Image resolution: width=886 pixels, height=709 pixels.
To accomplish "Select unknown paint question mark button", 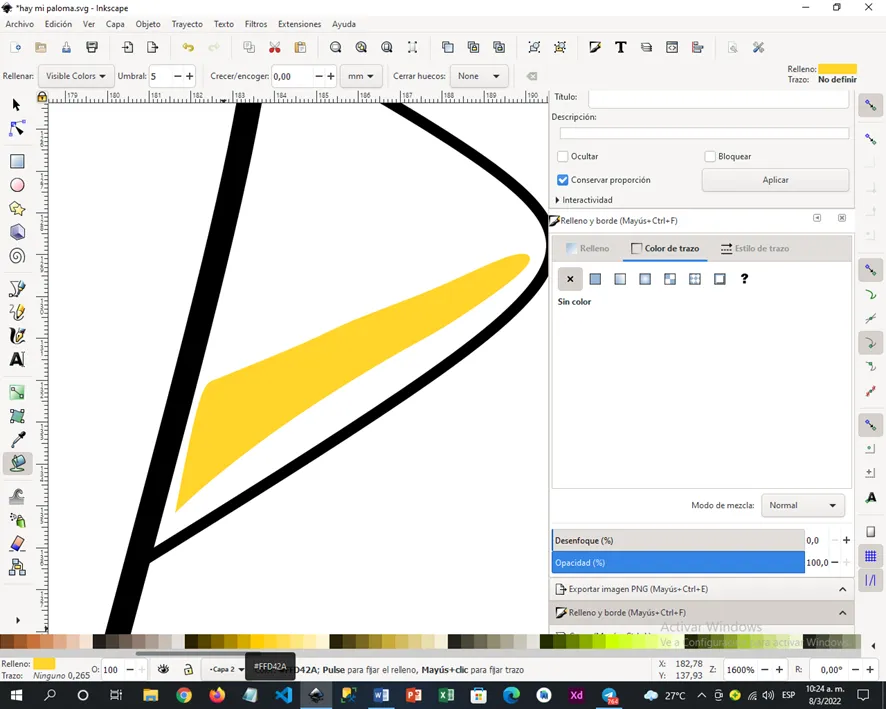I will tap(744, 279).
